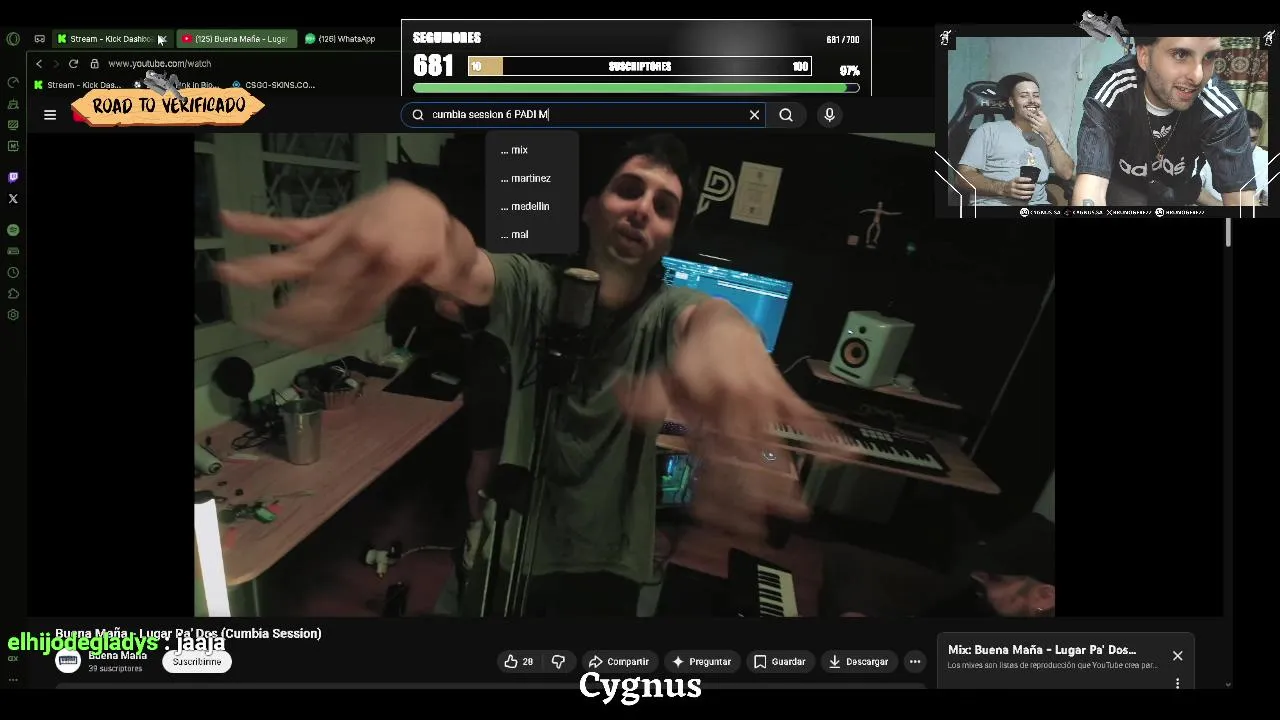Click the Mix: Buena Maña playlist title
Viewport: 1280px width, 720px height.
click(x=1042, y=650)
